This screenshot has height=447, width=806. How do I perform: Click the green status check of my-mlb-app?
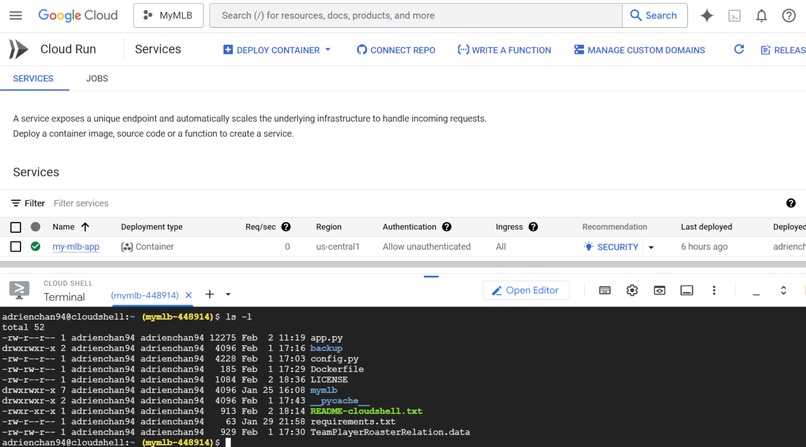coord(35,247)
